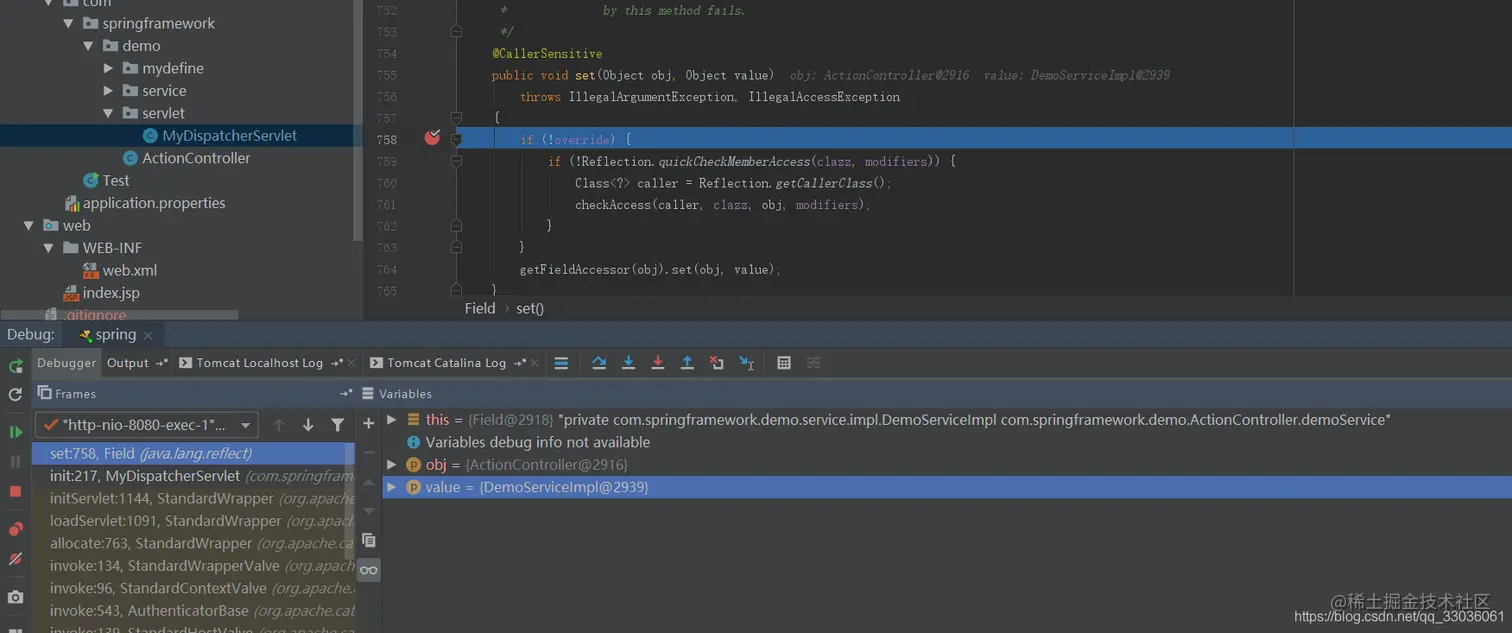Expand the 'value' variable node
Viewport: 1512px width, 633px height.
[391, 487]
